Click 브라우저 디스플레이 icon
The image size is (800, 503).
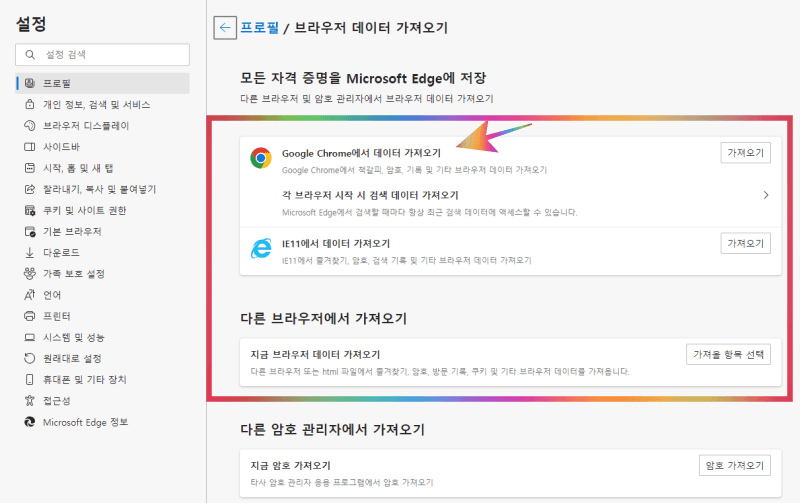point(30,125)
